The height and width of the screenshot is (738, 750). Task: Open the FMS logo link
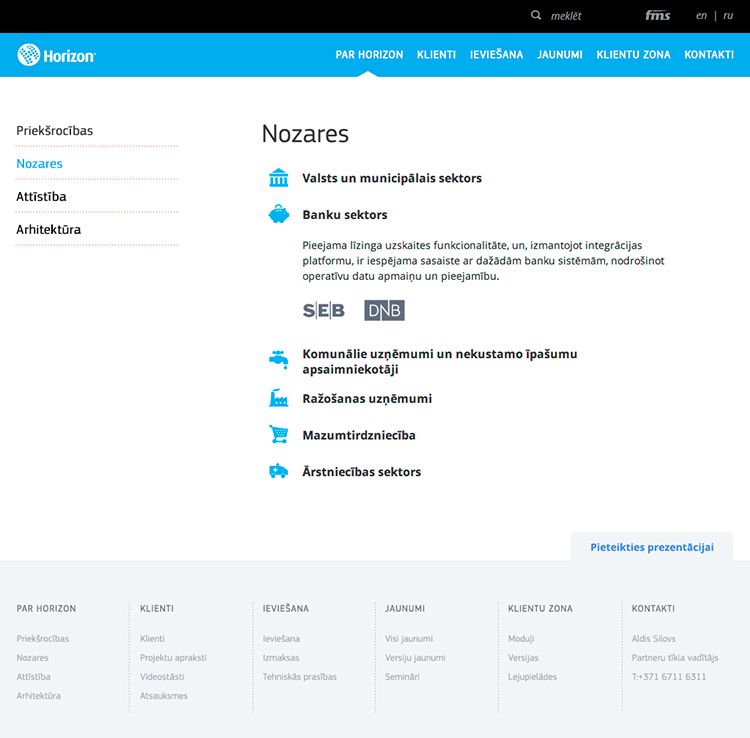point(658,15)
